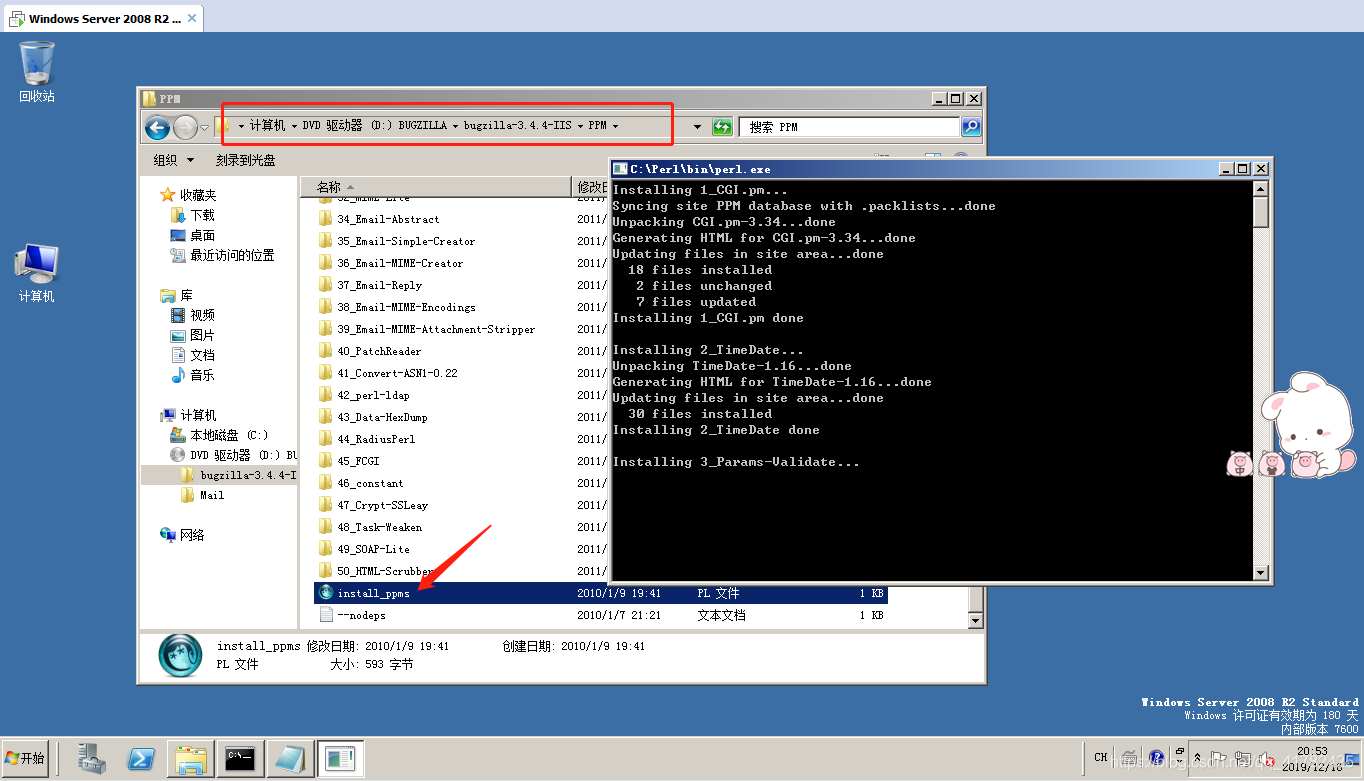Open recent locations dropdown beside forward arrow

tap(205, 127)
